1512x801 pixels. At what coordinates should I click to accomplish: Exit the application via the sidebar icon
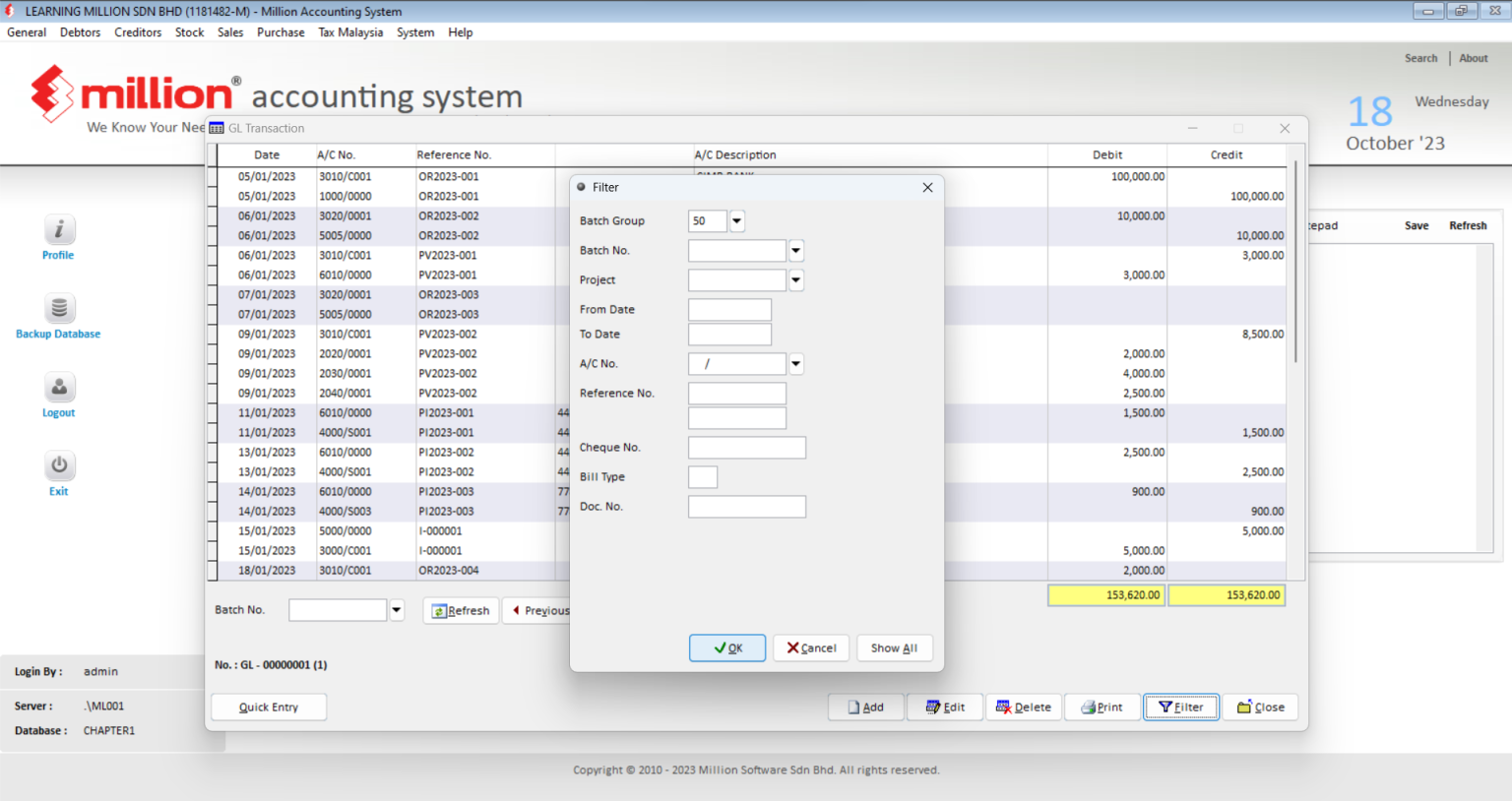click(x=58, y=465)
